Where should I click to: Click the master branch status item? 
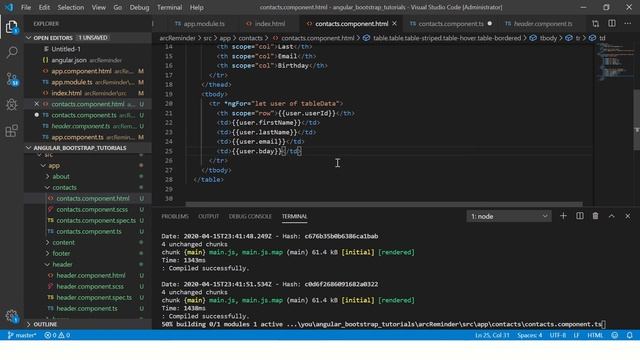click(x=22, y=335)
